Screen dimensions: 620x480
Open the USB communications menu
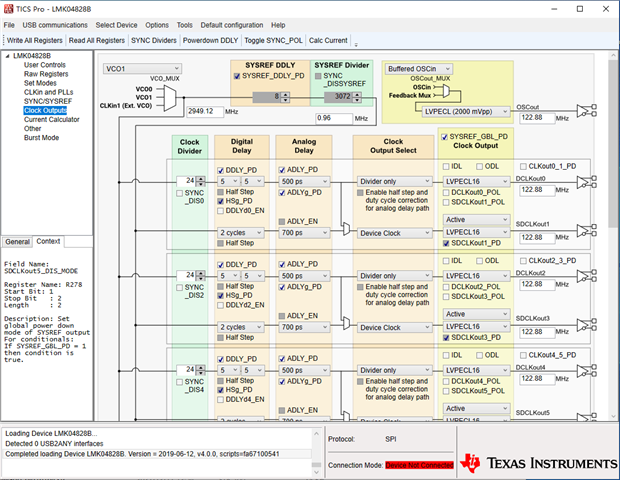coord(55,25)
